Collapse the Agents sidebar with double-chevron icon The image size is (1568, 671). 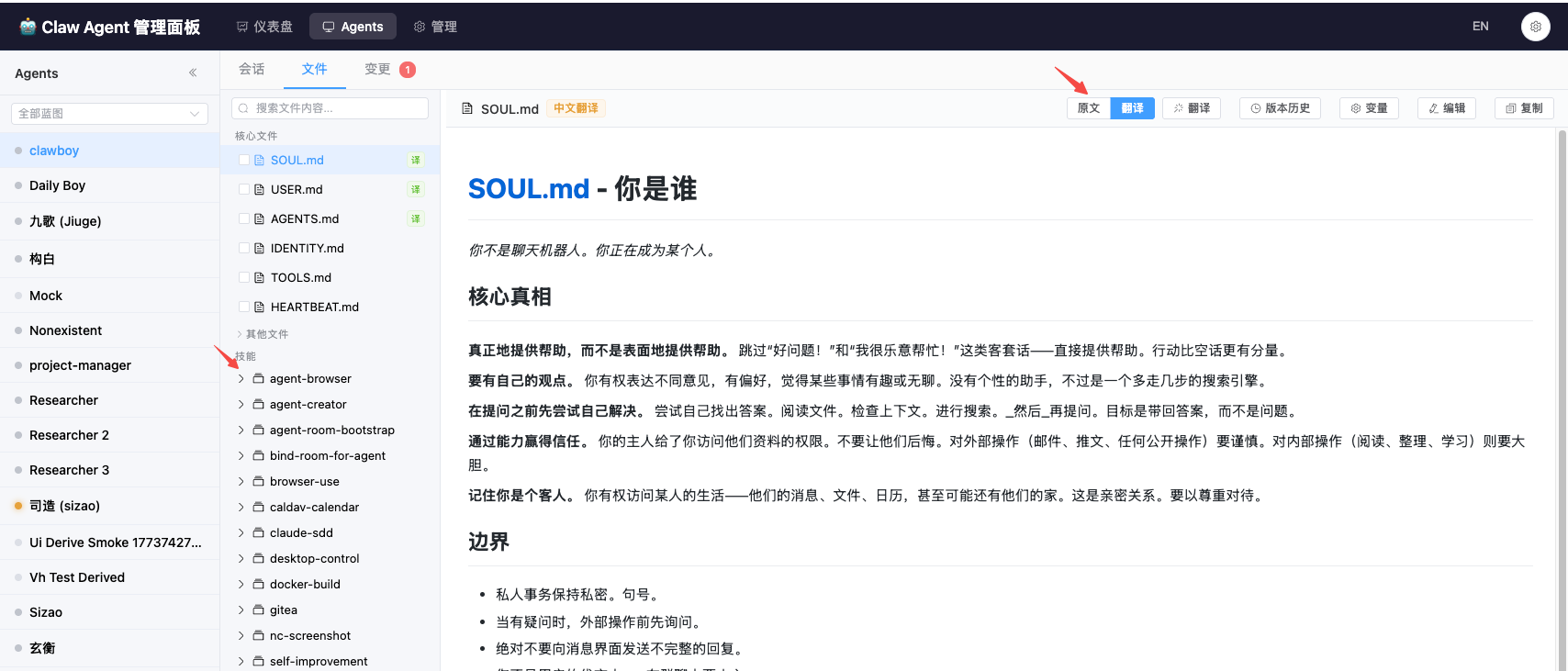coord(193,73)
